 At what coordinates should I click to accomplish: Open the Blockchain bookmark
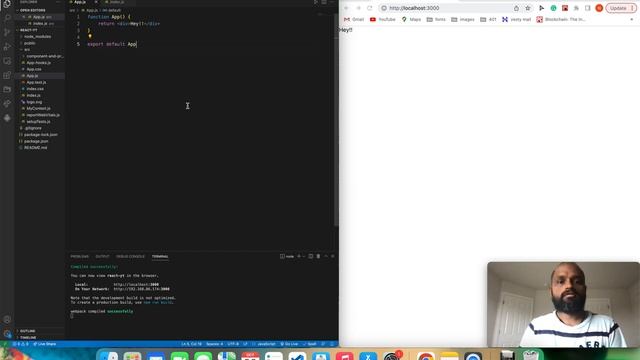pyautogui.click(x=561, y=20)
